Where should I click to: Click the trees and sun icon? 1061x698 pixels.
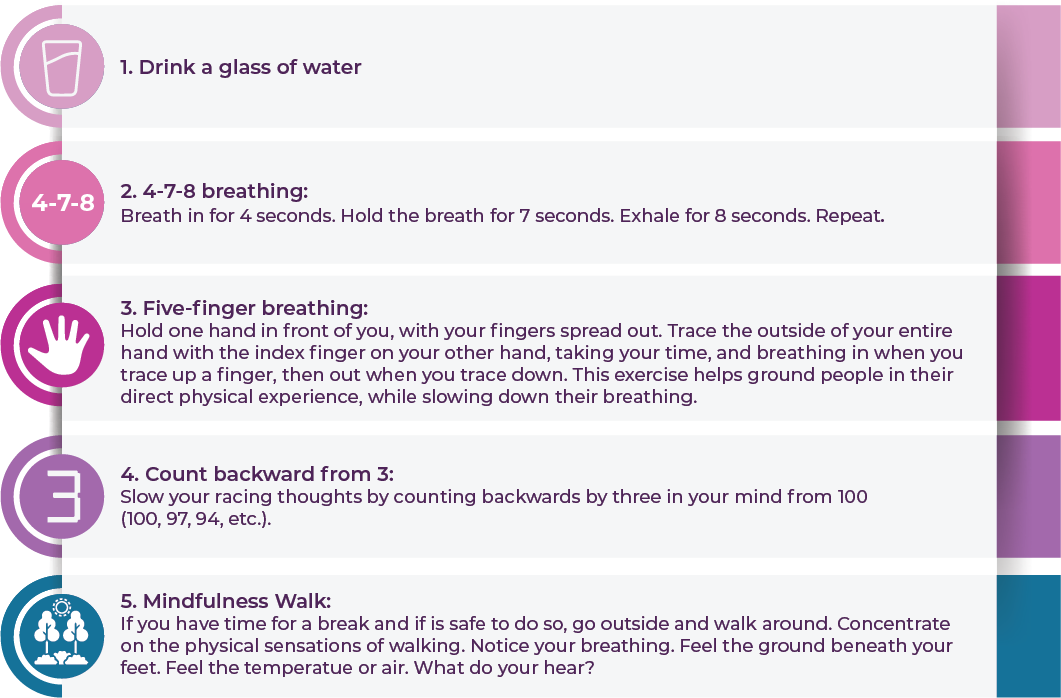coord(62,636)
